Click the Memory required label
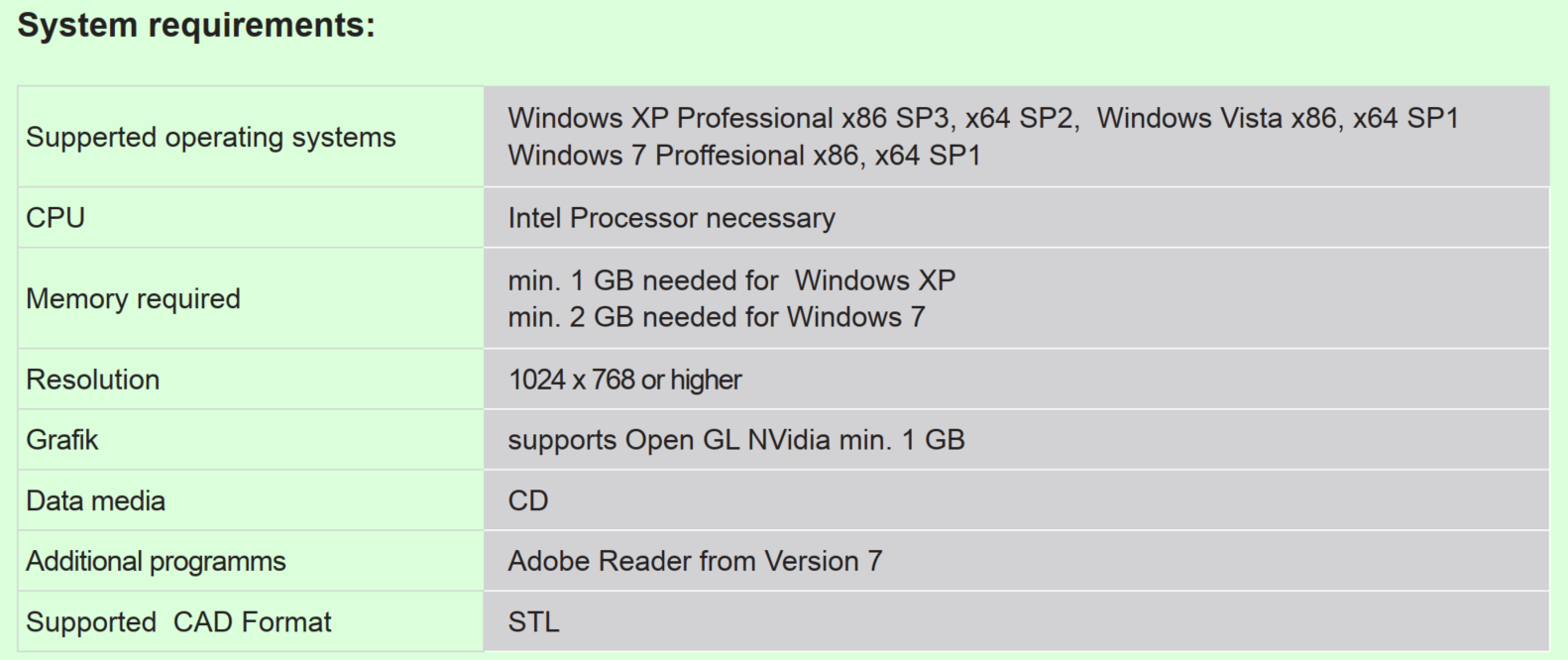Image resolution: width=1568 pixels, height=660 pixels. pos(133,298)
